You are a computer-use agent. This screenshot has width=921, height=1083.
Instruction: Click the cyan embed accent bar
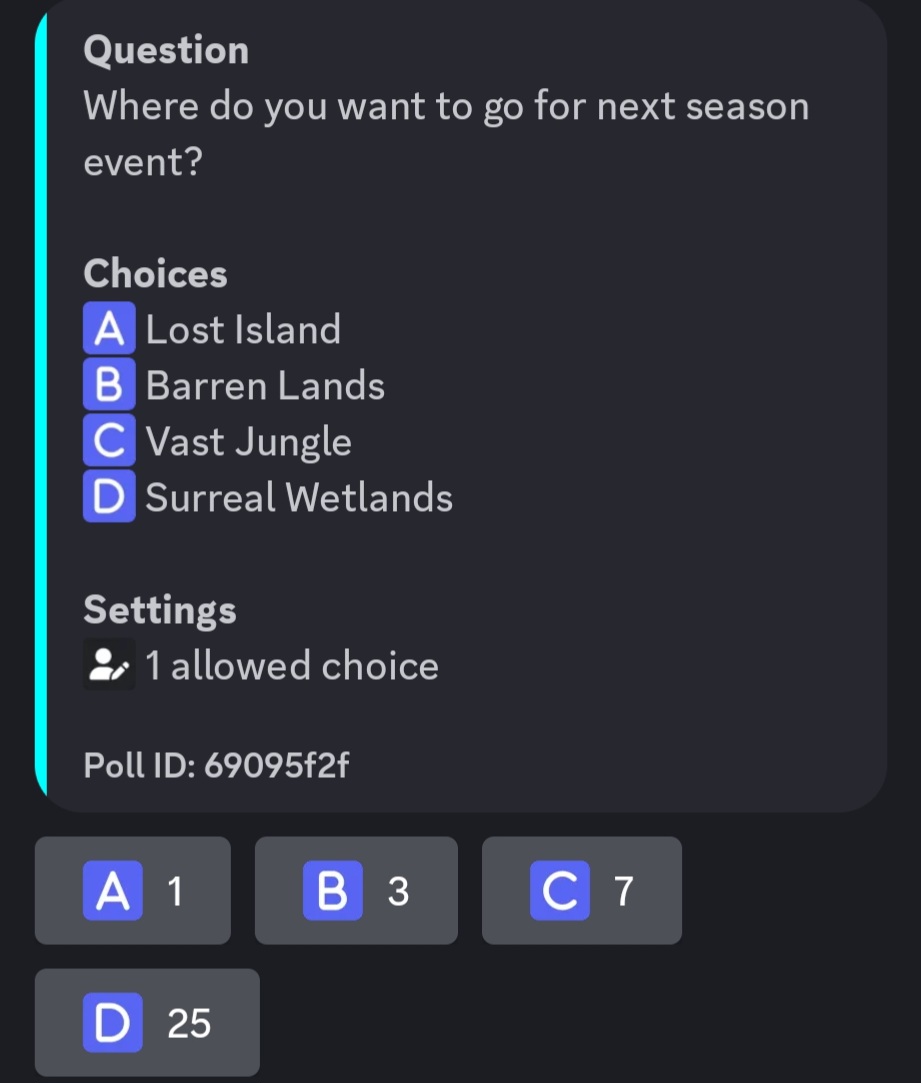(x=41, y=406)
